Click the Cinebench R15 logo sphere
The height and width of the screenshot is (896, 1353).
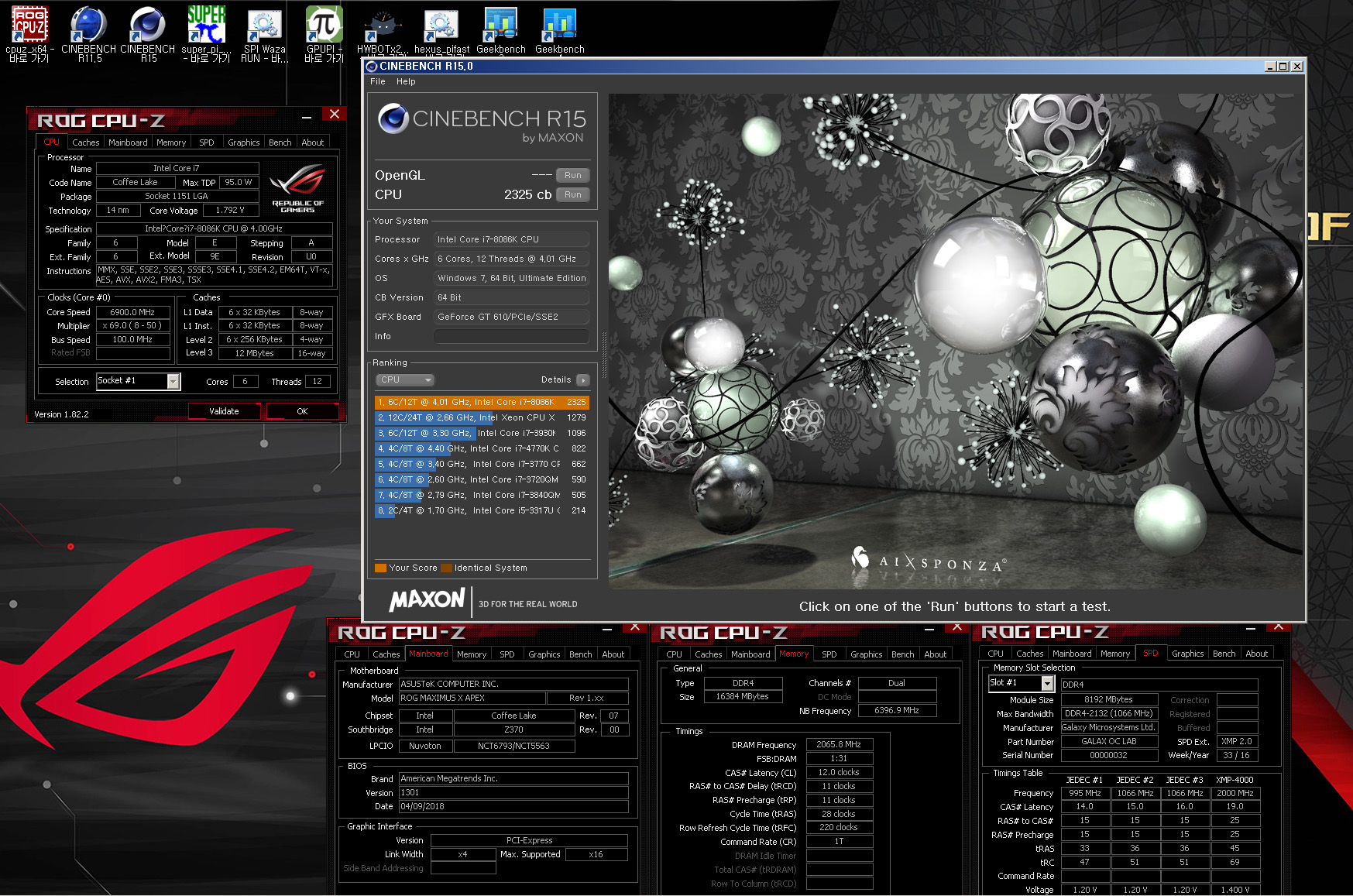click(x=393, y=118)
